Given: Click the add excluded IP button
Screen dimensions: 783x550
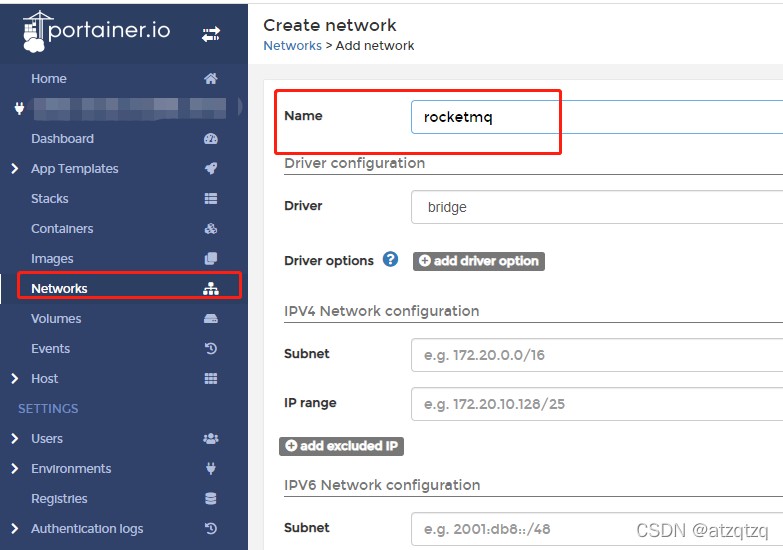Looking at the screenshot, I should 342,446.
